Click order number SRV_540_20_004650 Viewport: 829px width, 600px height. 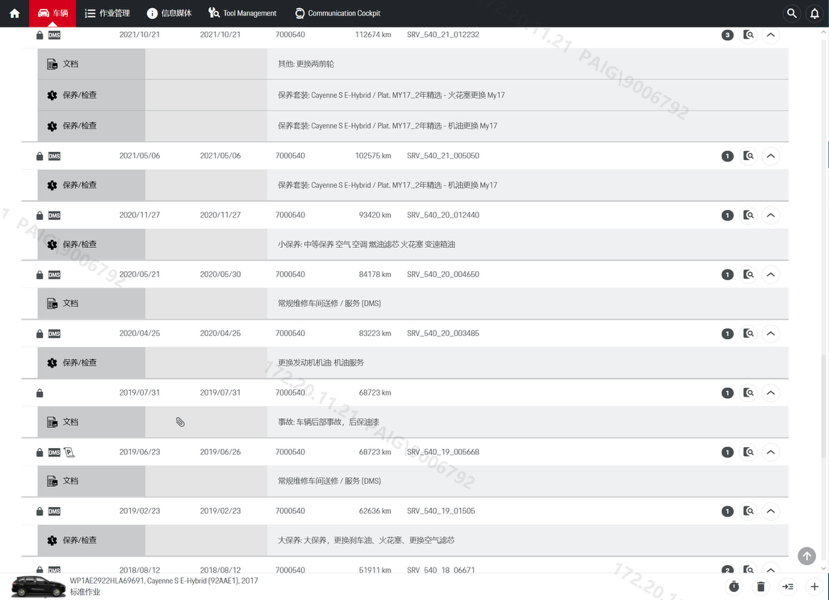pyautogui.click(x=443, y=274)
